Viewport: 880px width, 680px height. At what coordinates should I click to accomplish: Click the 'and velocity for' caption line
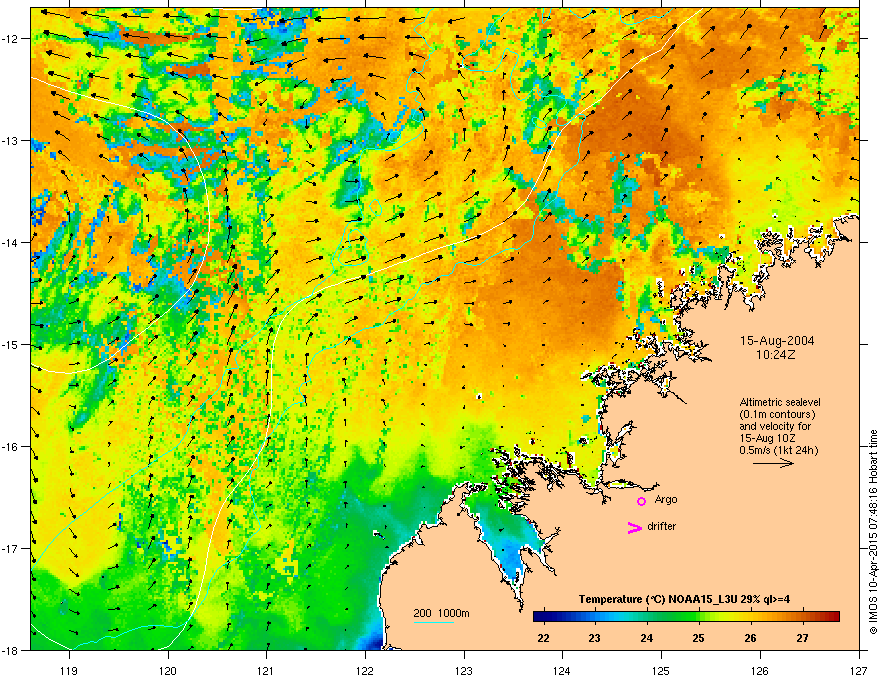(x=774, y=426)
